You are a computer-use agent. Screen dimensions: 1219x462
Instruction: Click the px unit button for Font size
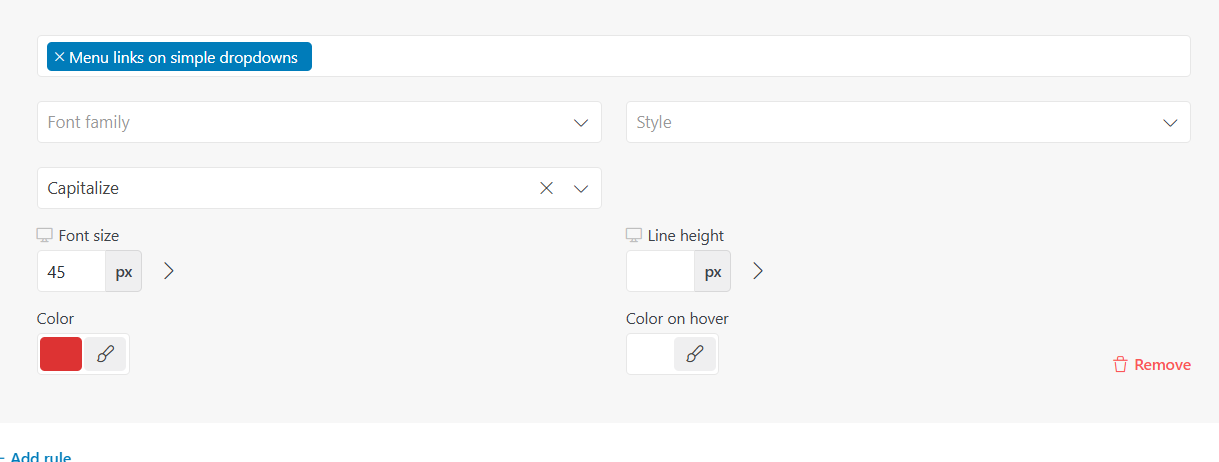click(124, 271)
